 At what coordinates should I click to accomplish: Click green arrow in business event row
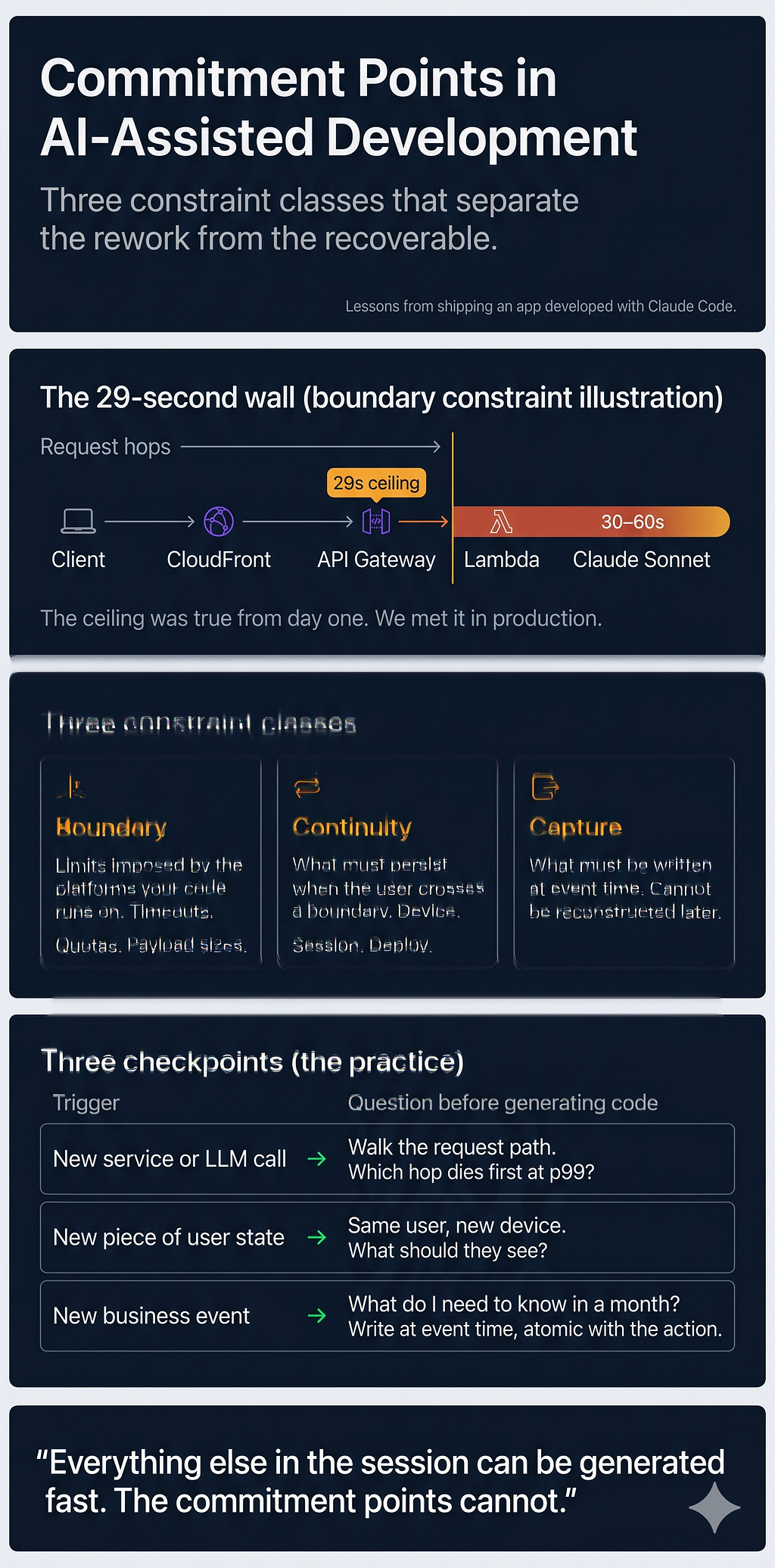[317, 1316]
